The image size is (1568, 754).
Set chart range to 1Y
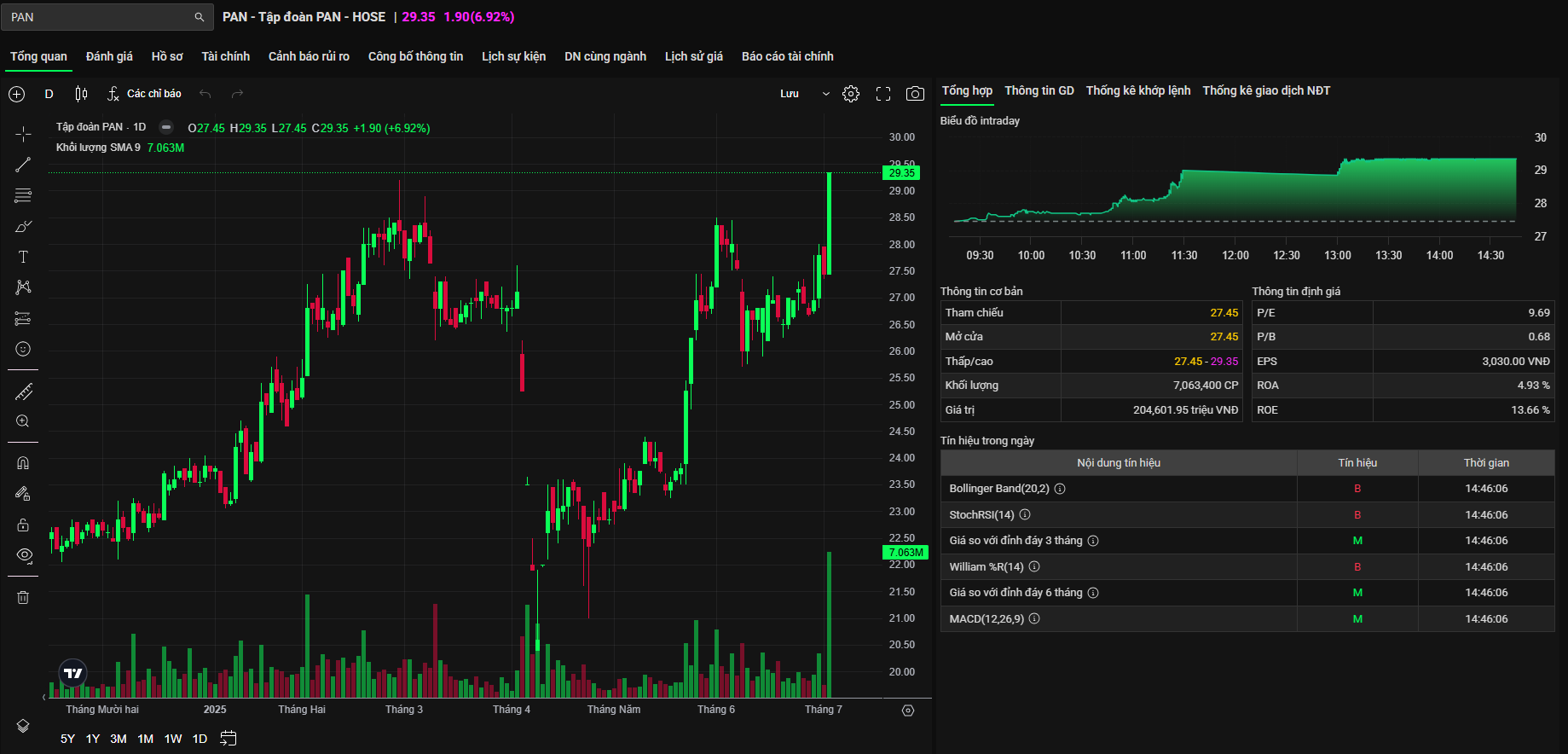93,739
